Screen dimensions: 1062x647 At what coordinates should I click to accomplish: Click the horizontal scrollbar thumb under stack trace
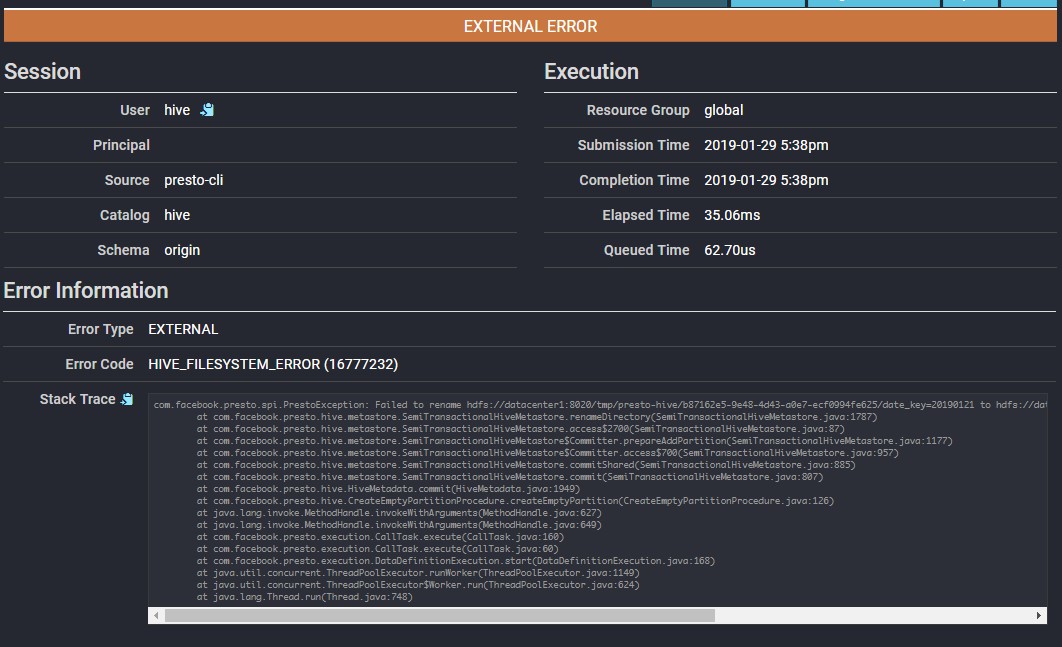(440, 615)
